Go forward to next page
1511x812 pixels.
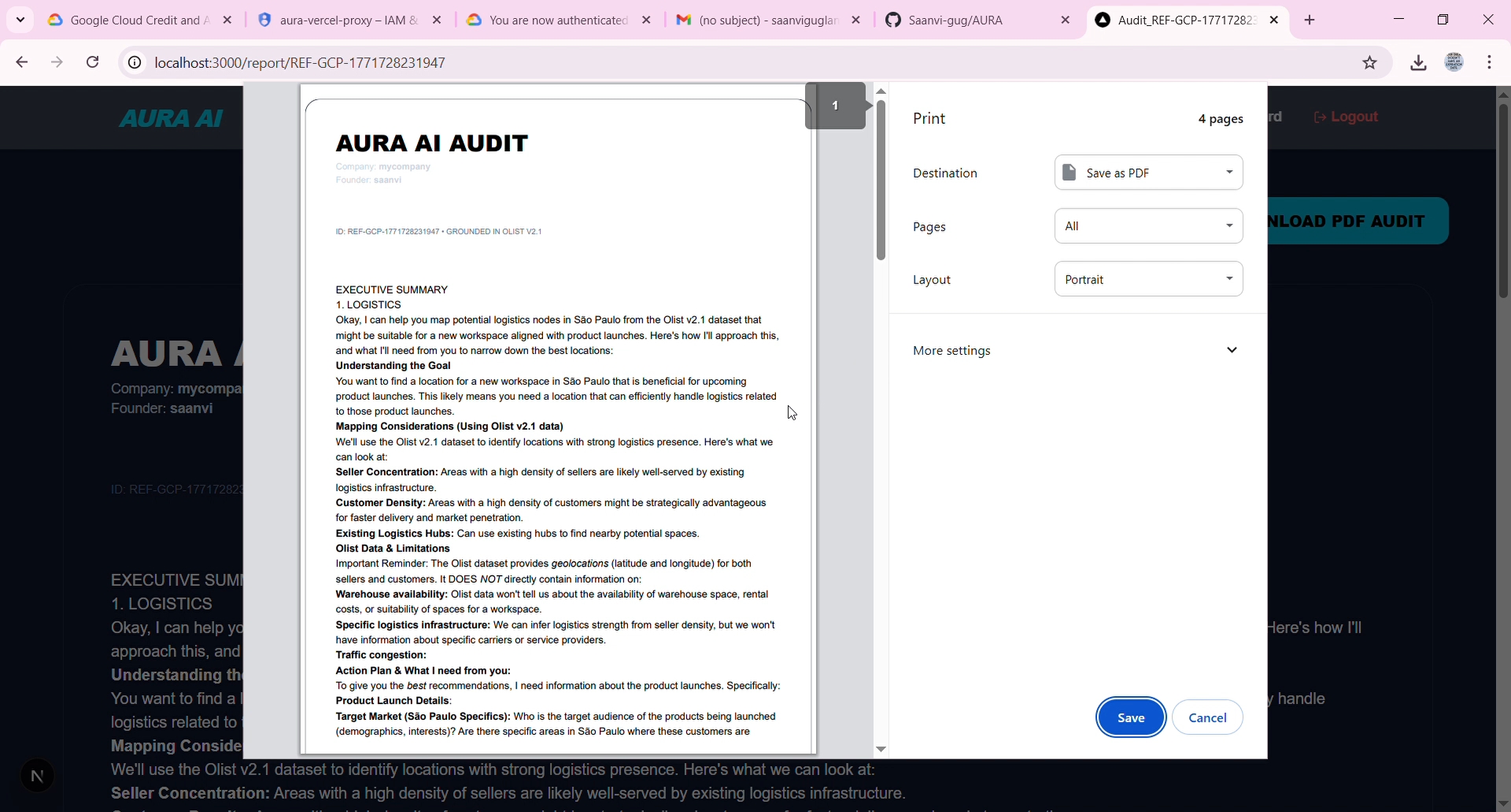click(x=57, y=62)
